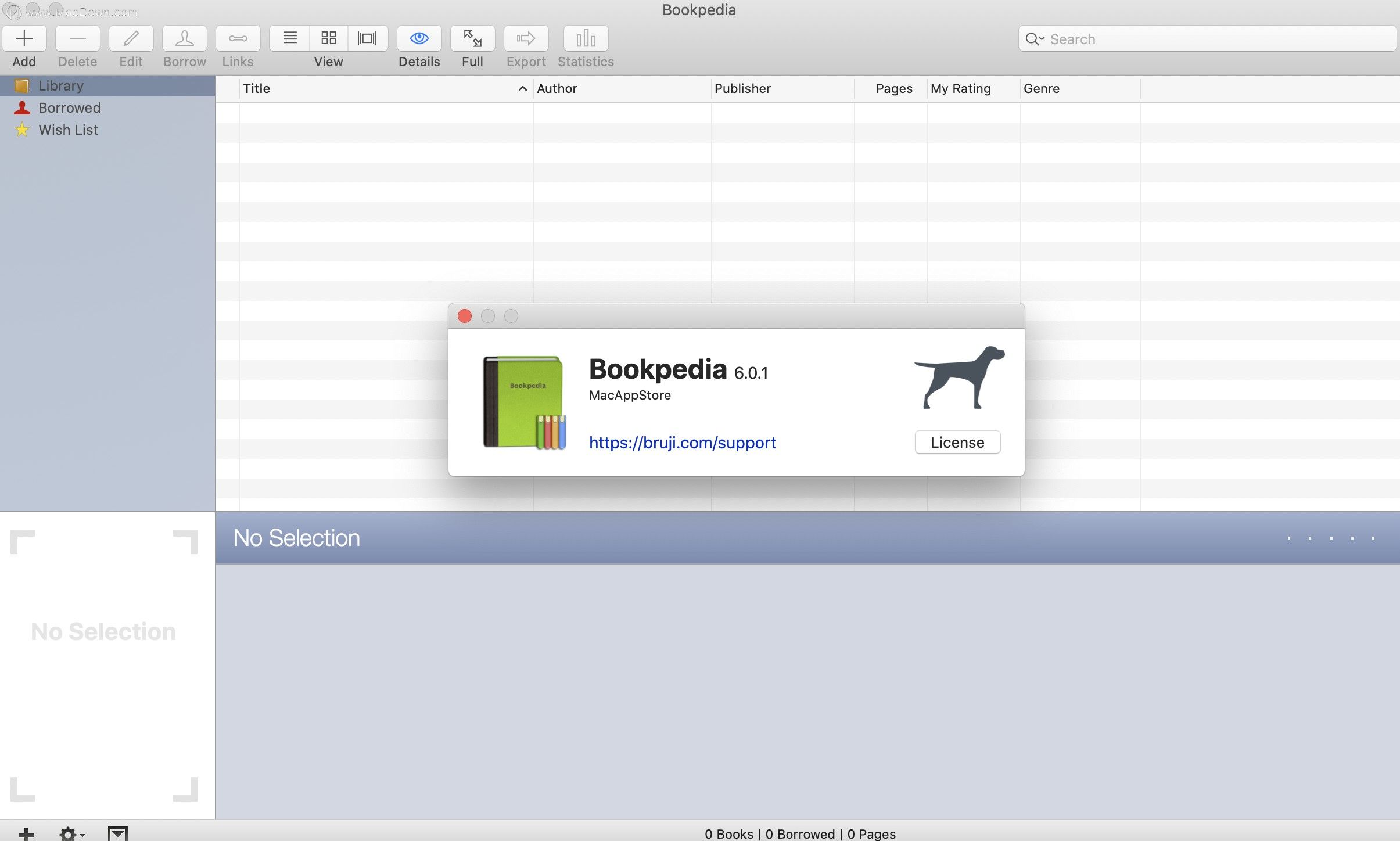Screen dimensions: 1400x841
Task: Click the Bookpedia green book app icon
Action: (524, 402)
